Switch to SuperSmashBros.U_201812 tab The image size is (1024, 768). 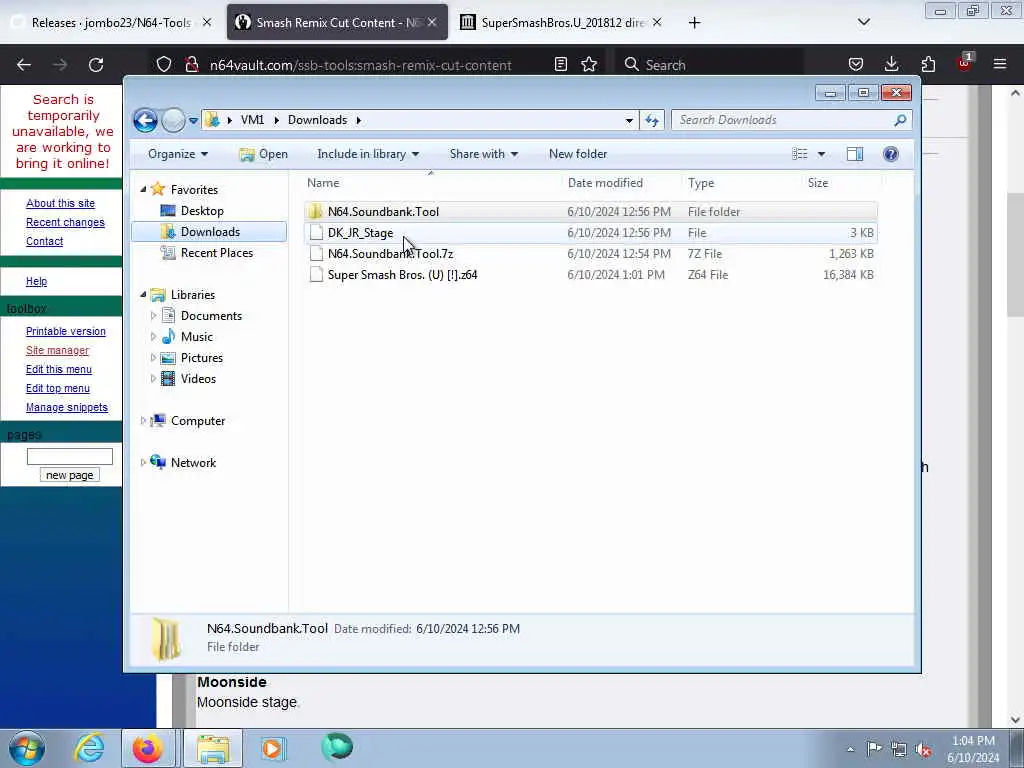click(x=563, y=23)
